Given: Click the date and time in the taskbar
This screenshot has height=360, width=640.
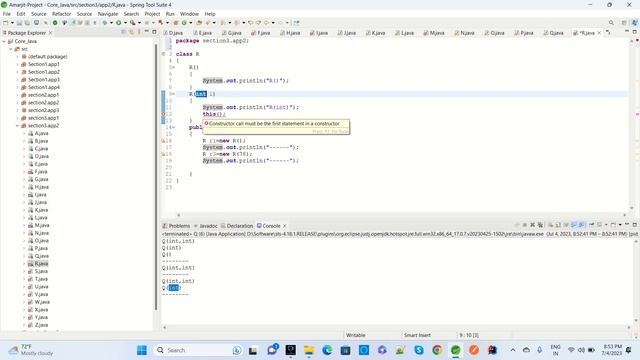Looking at the screenshot, I should point(611,350).
